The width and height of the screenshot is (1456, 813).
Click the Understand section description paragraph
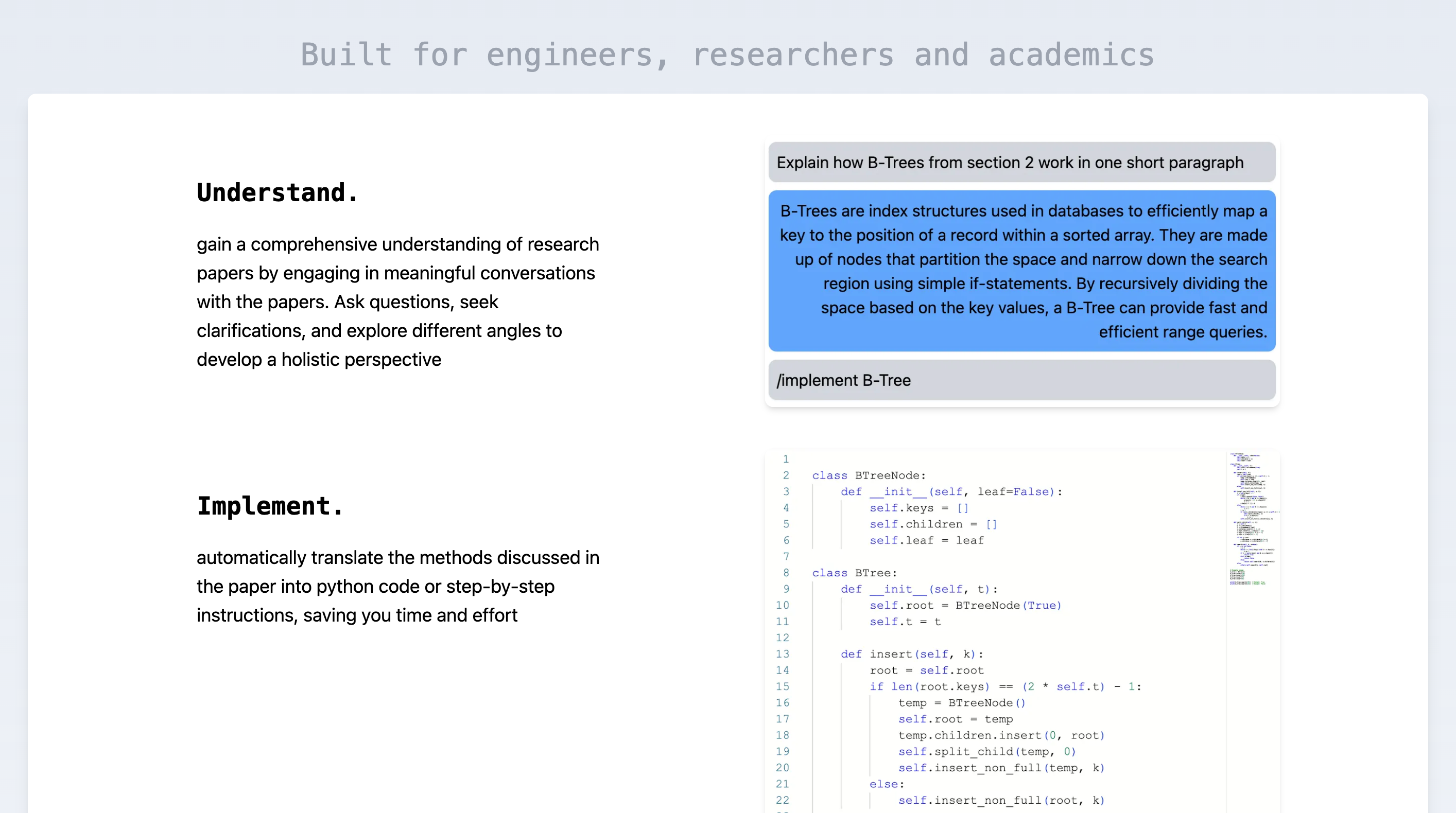[x=398, y=302]
